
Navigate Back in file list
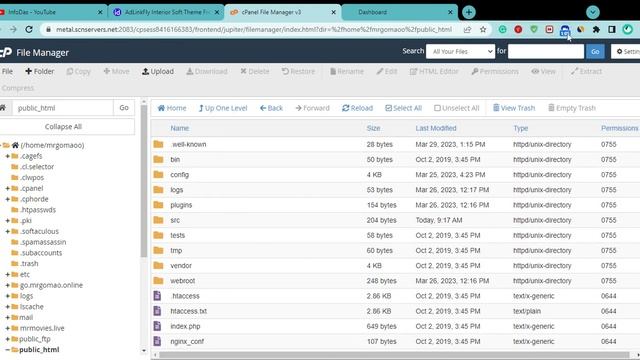click(271, 108)
